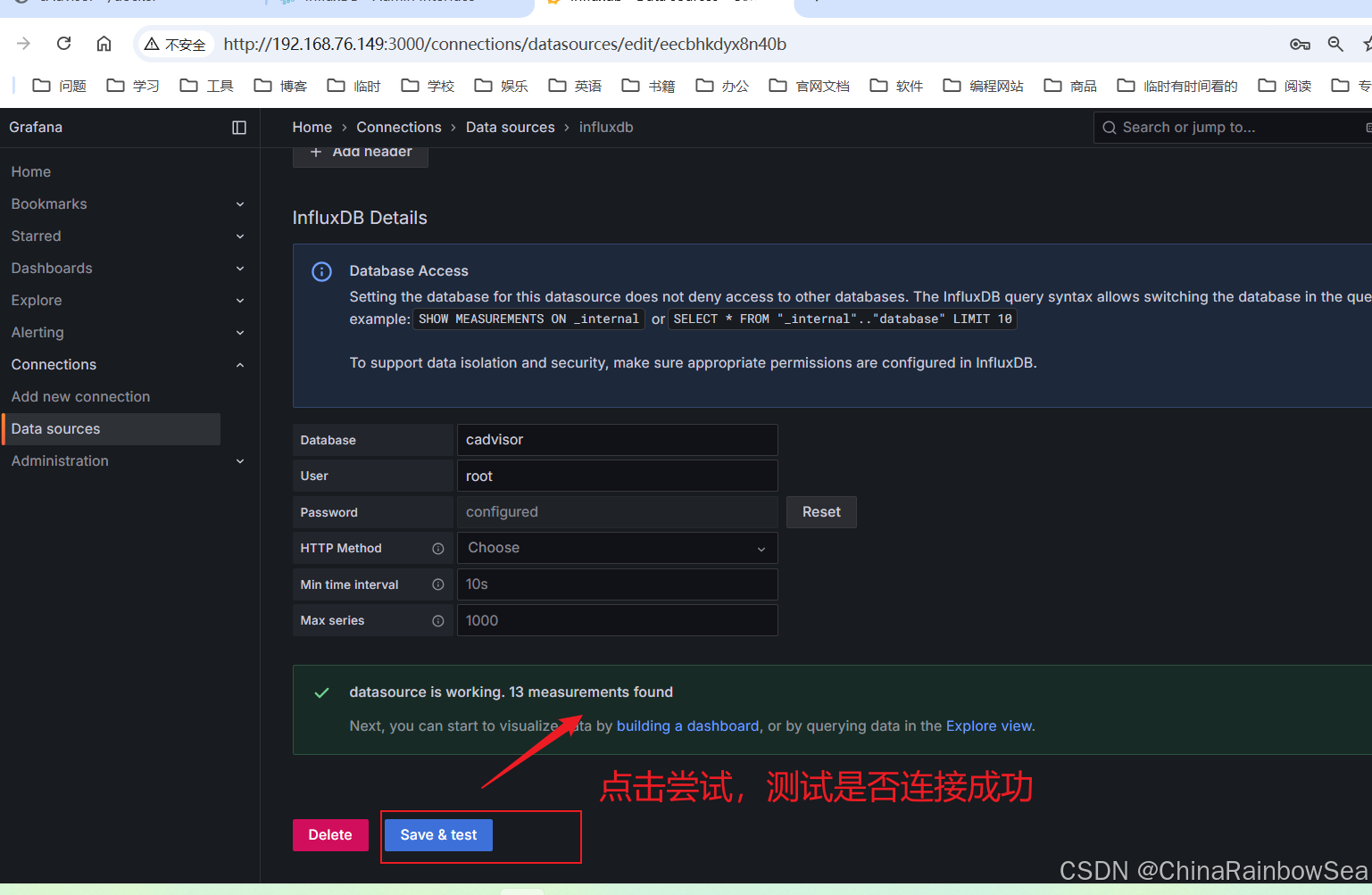1372x895 pixels.
Task: Collapse the sidebar using the panel toggle icon
Action: [238, 127]
